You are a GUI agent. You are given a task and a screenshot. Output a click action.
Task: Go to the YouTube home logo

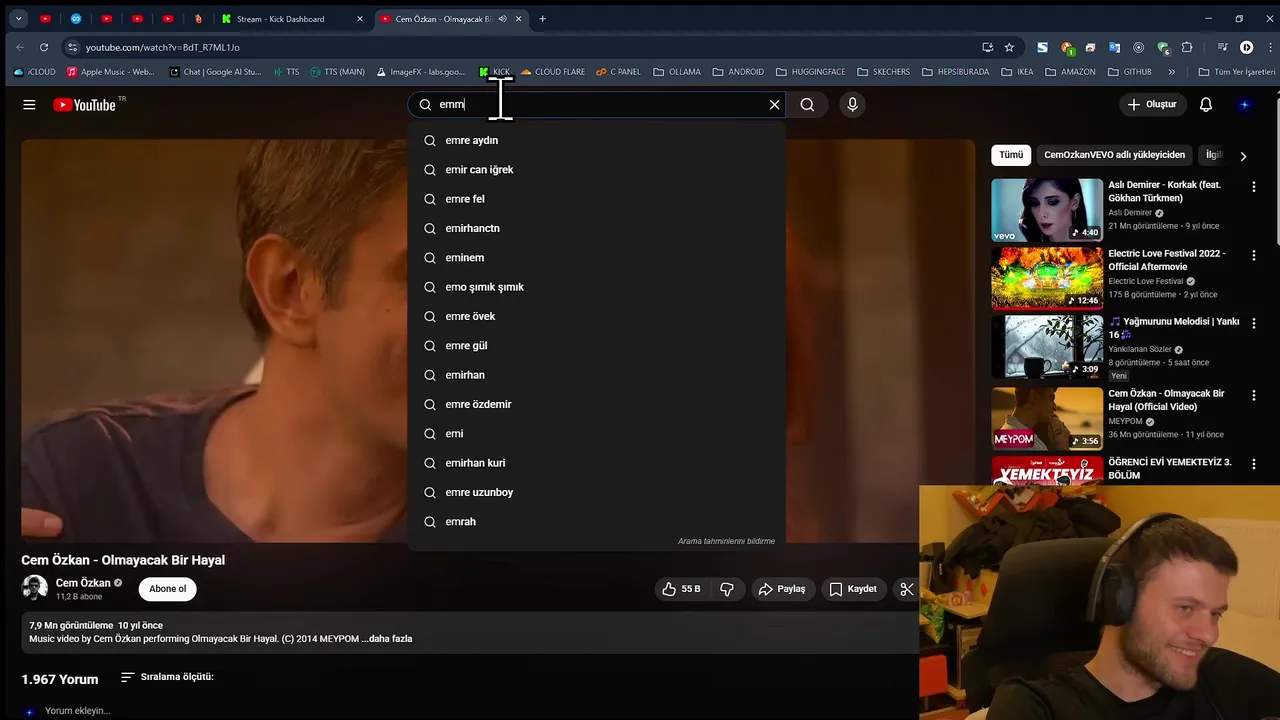click(x=84, y=105)
